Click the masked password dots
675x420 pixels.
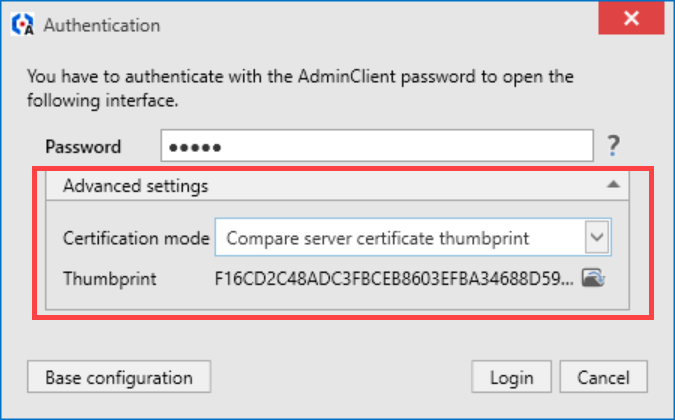pyautogui.click(x=195, y=148)
